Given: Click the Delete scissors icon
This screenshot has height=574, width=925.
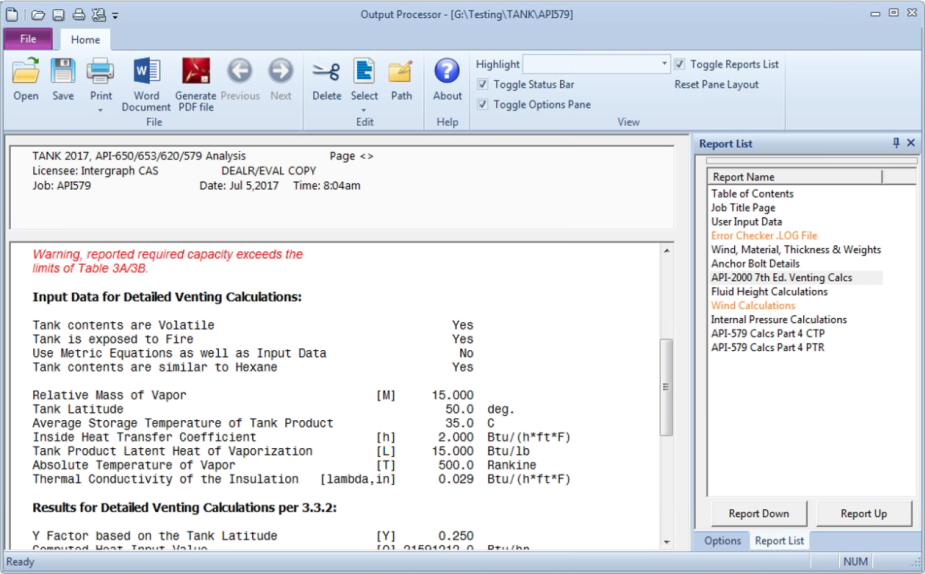Looking at the screenshot, I should (x=326, y=72).
